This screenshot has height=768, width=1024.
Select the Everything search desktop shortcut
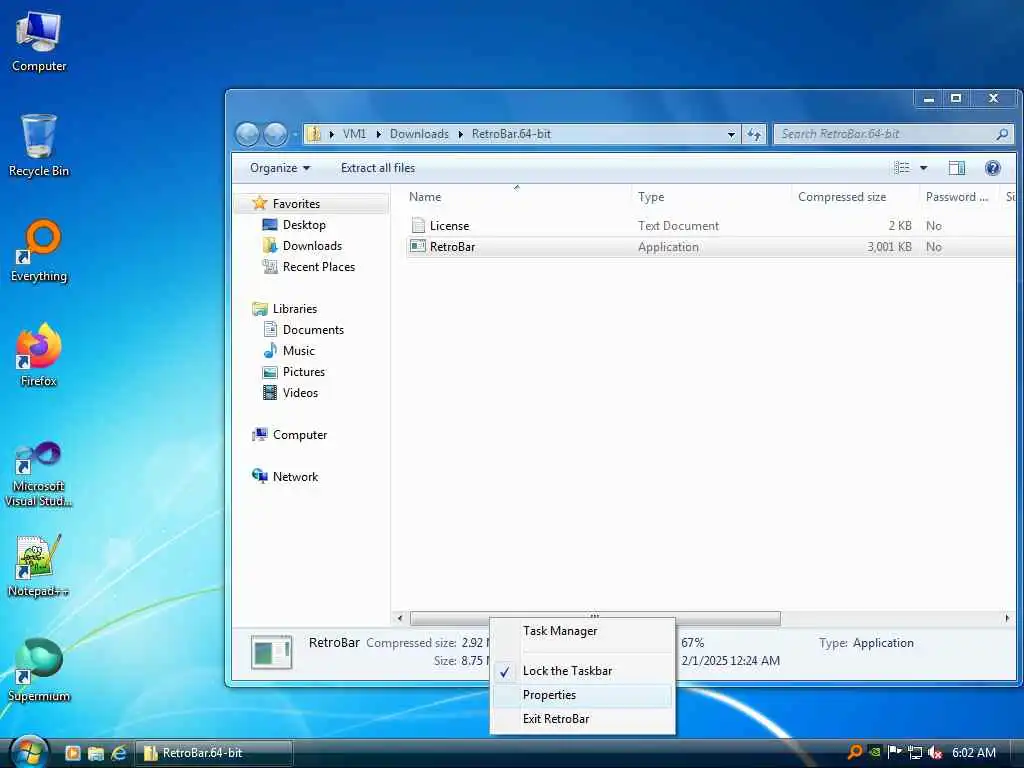pyautogui.click(x=39, y=251)
